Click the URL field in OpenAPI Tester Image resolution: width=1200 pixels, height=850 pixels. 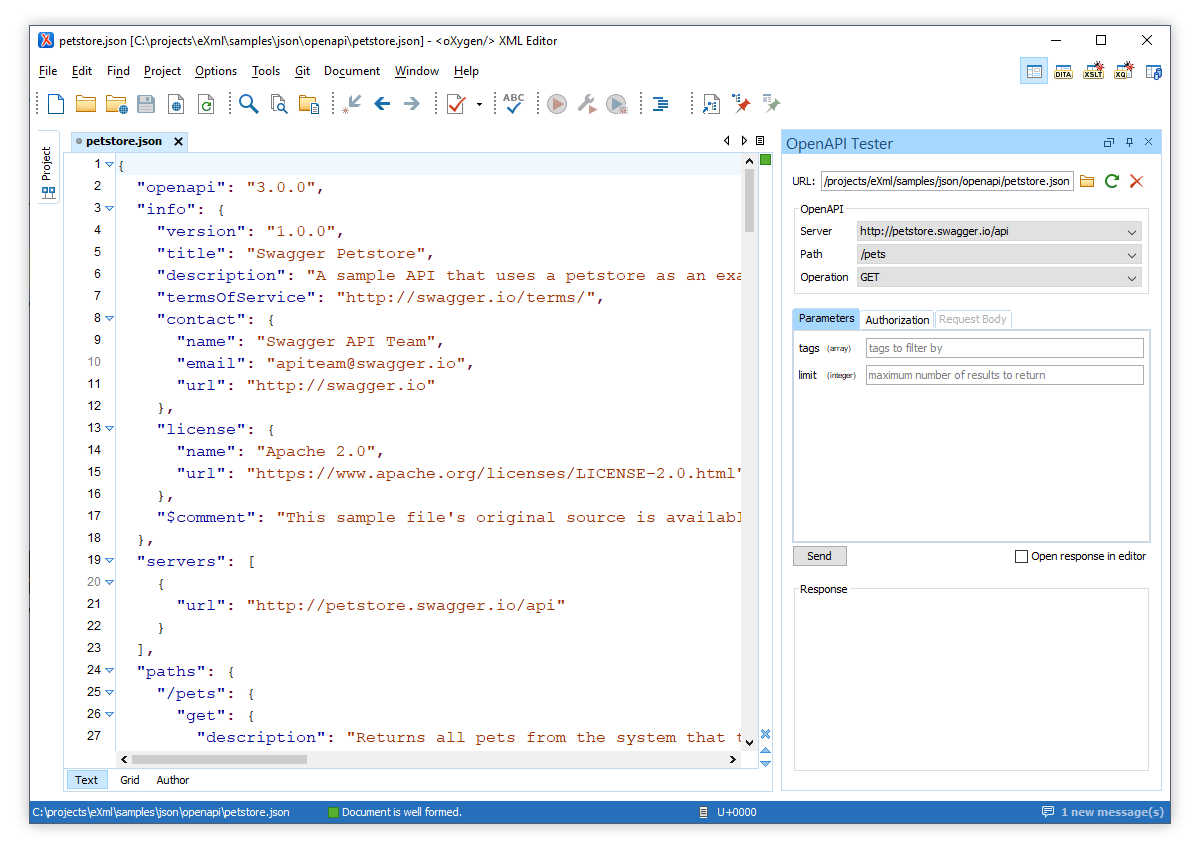tap(947, 181)
